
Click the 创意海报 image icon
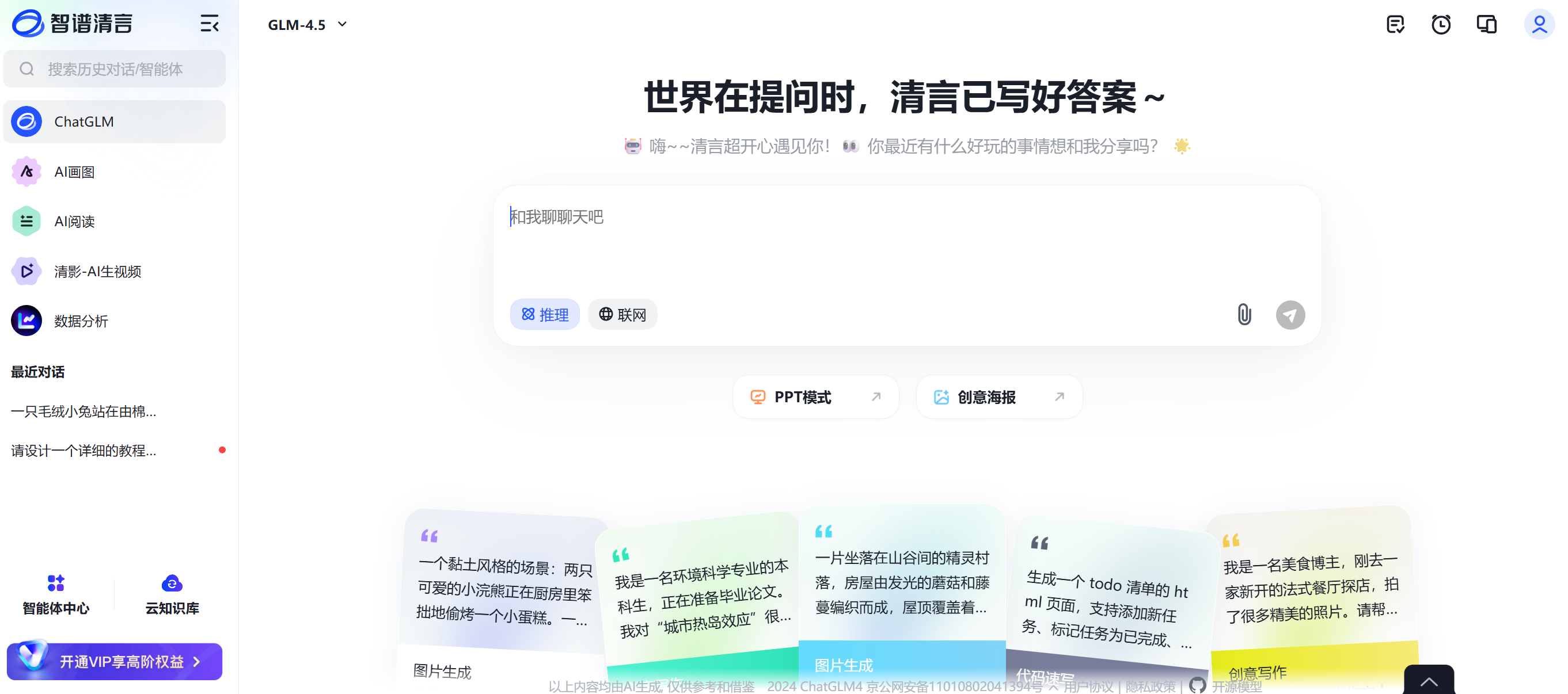tap(941, 397)
